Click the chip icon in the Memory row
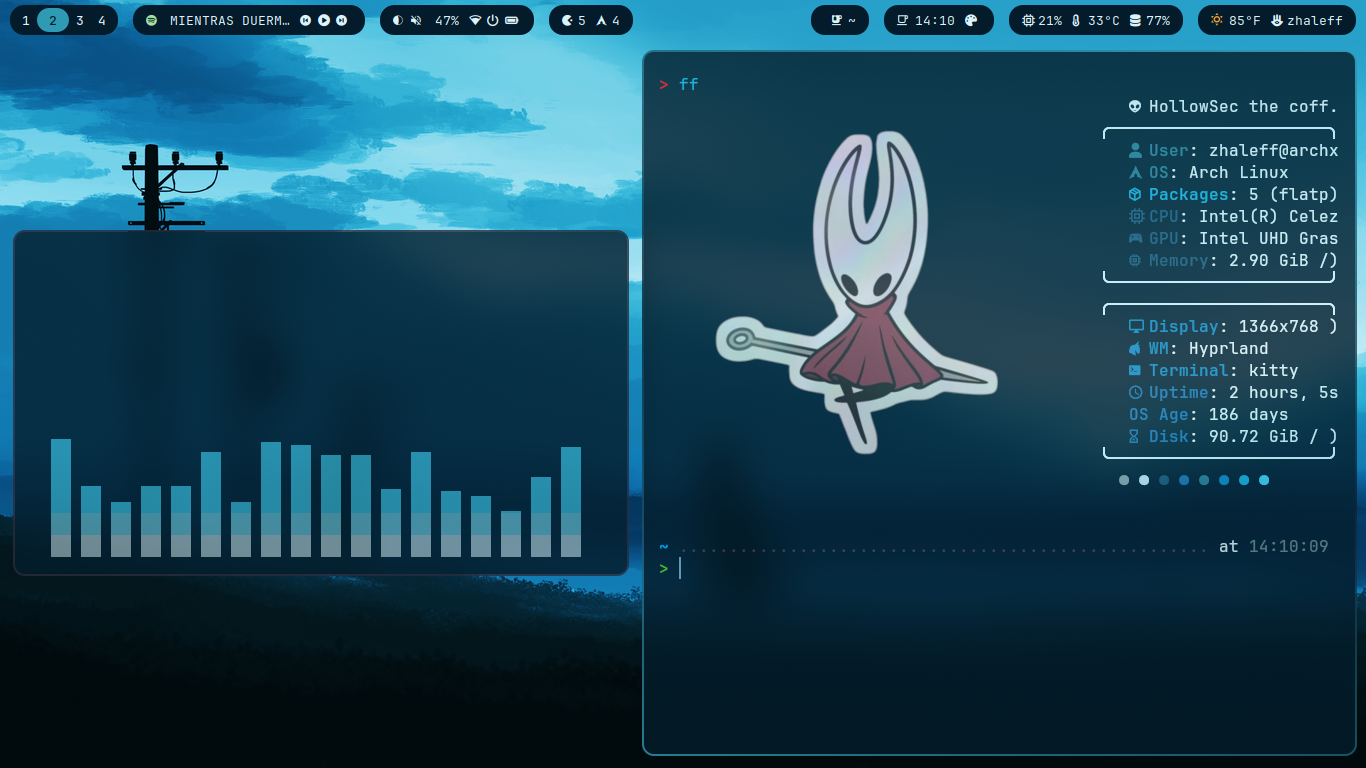 click(1135, 260)
